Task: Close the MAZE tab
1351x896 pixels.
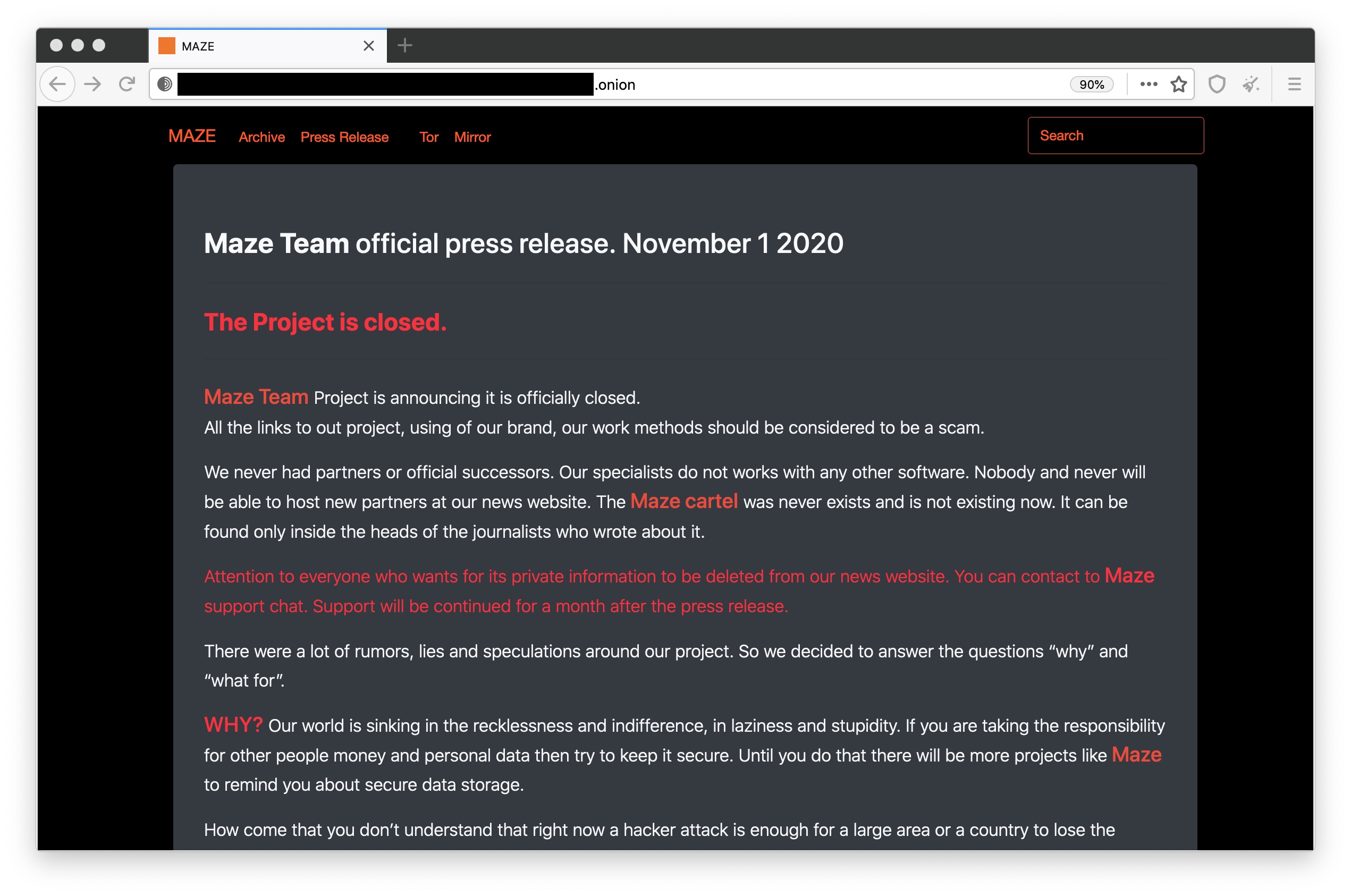Action: tap(369, 46)
